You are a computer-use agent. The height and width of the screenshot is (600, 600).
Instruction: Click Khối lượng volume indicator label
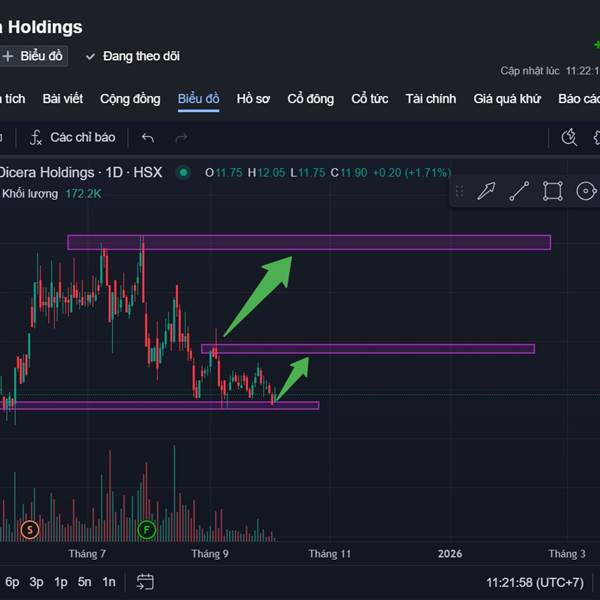coord(30,194)
